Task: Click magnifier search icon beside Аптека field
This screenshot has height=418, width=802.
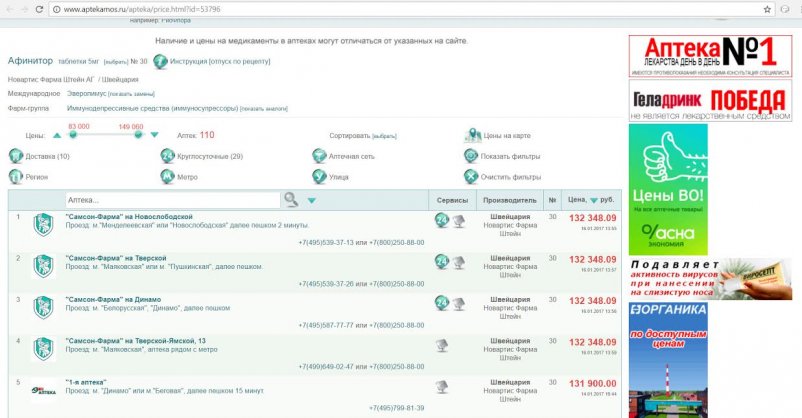Action: (291, 200)
